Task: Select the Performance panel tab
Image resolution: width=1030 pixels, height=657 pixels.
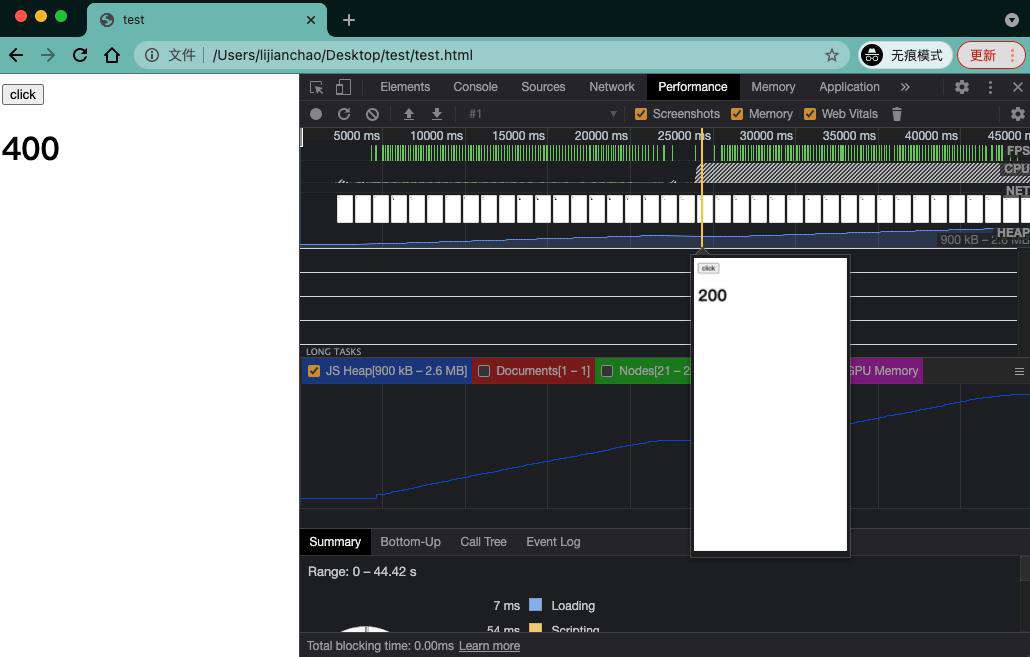Action: 692,87
